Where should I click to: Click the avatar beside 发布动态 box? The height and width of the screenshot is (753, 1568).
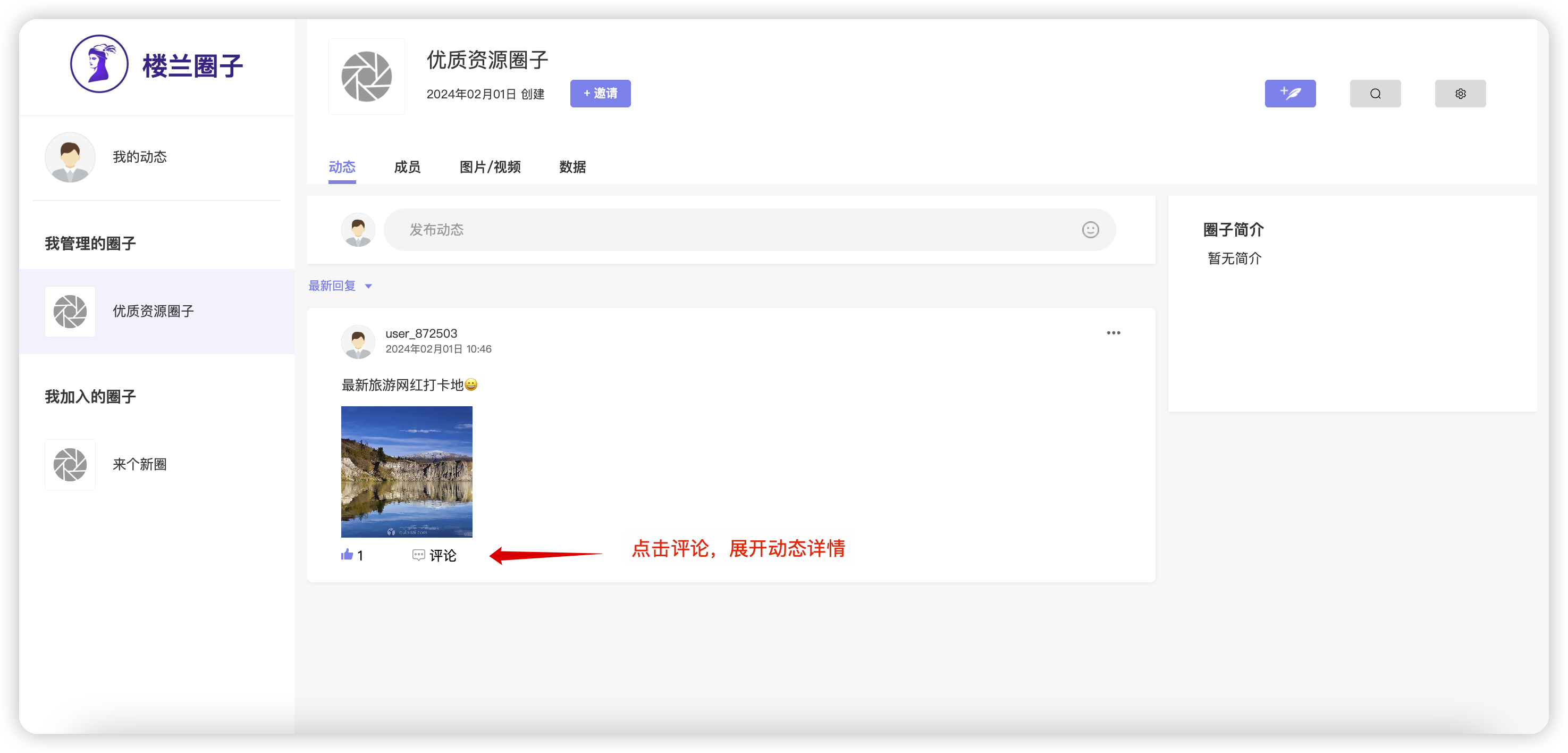(358, 230)
